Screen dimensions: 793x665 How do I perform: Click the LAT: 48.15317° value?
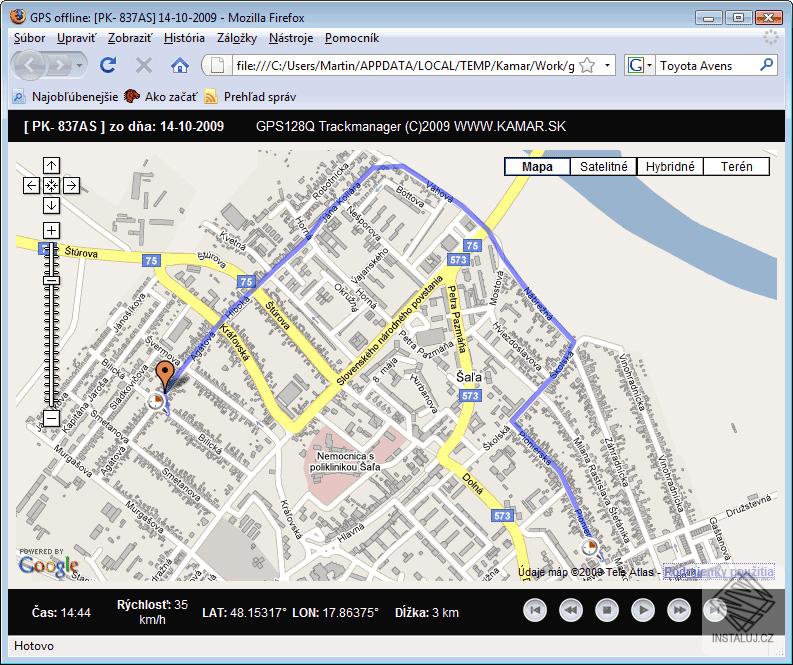click(244, 612)
